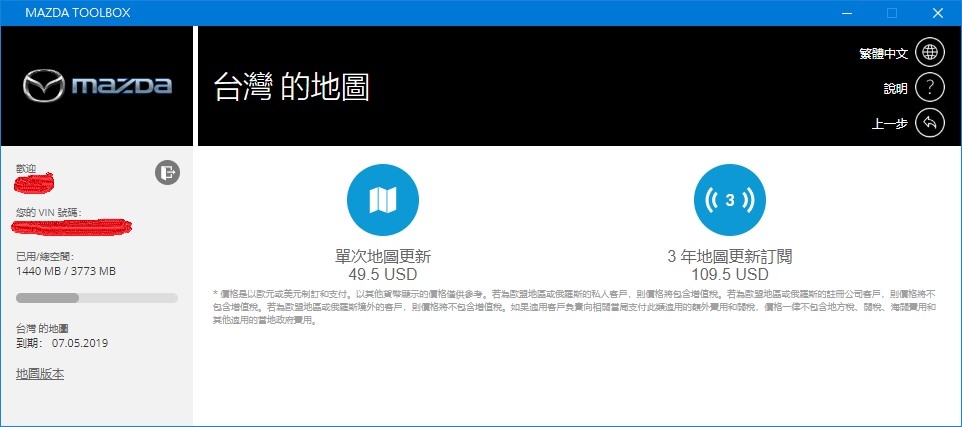Viewport: 962px width, 427px height.
Task: Click the Mazda logo
Action: [98, 86]
